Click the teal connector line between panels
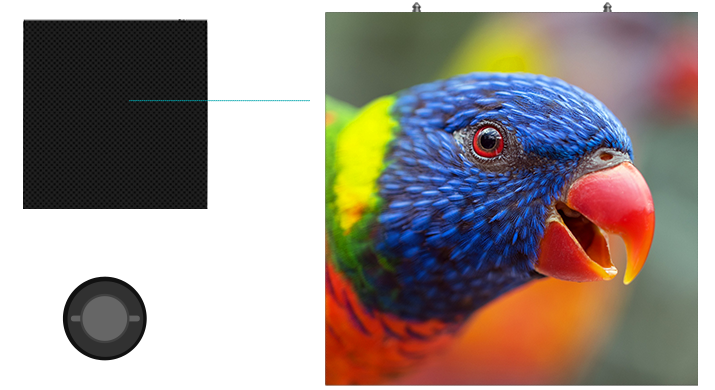 tap(219, 100)
